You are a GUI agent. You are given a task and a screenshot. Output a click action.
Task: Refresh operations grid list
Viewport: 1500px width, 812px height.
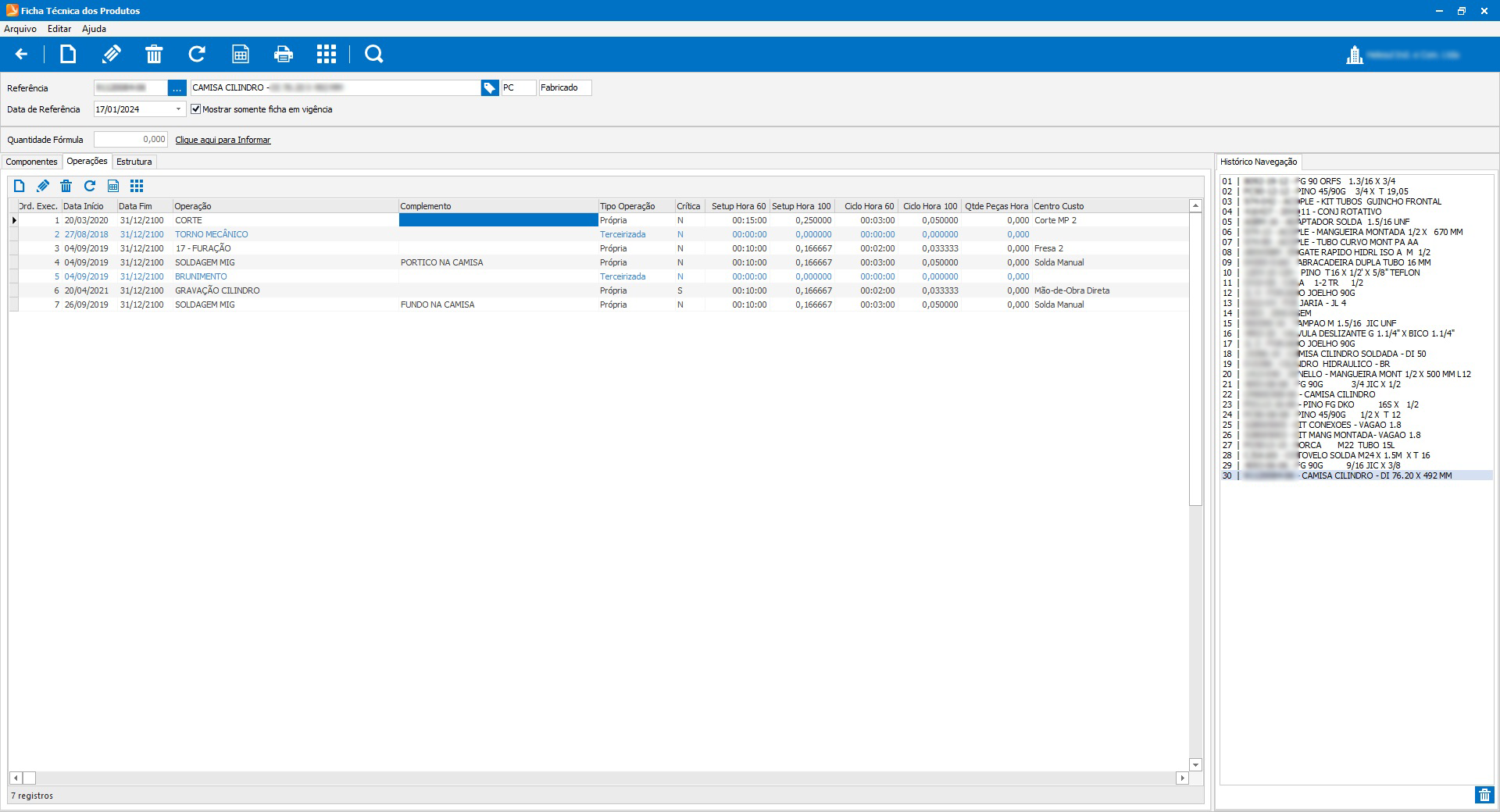coord(90,186)
